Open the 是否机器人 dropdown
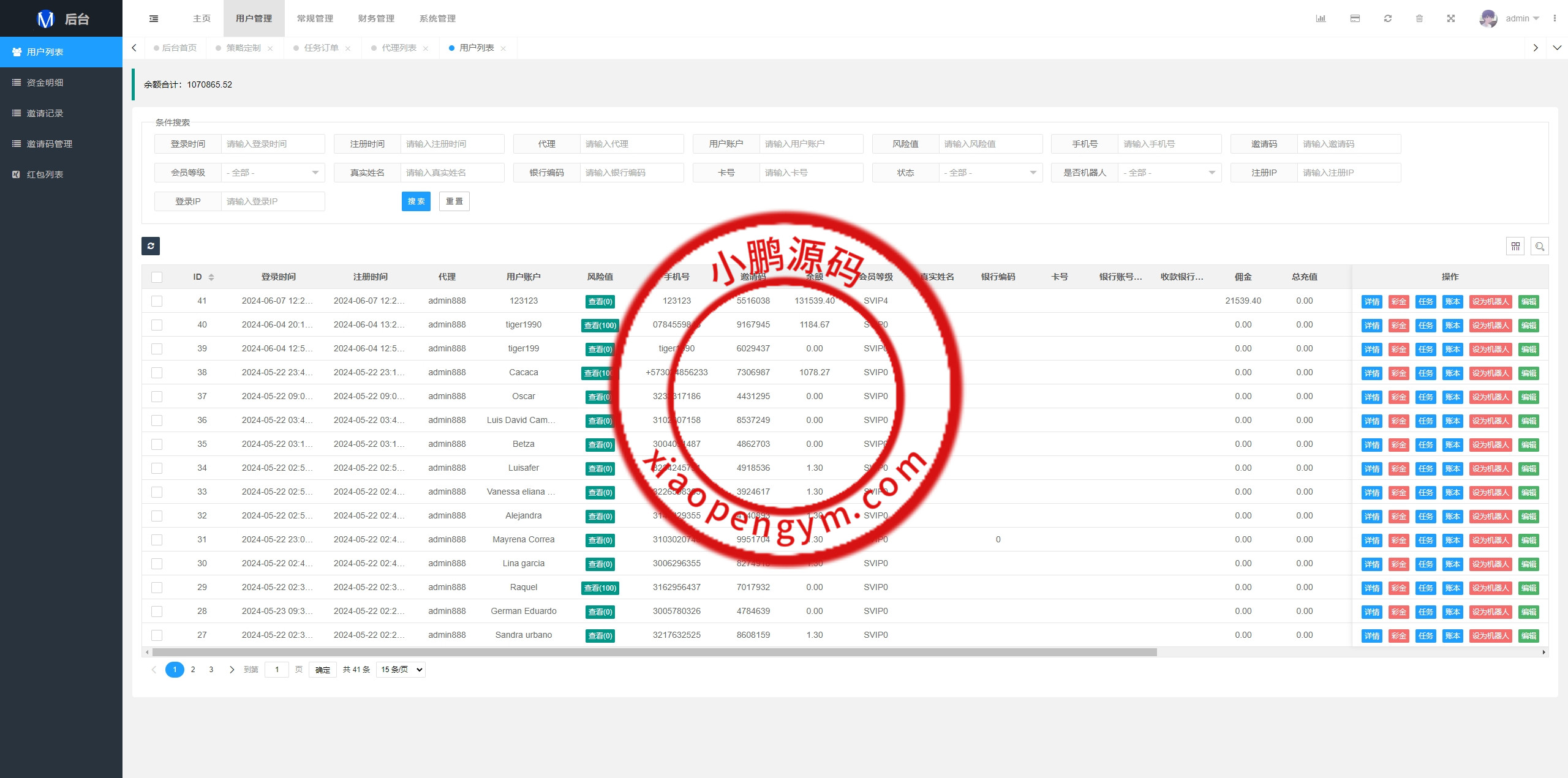This screenshot has width=1568, height=778. (x=1169, y=173)
